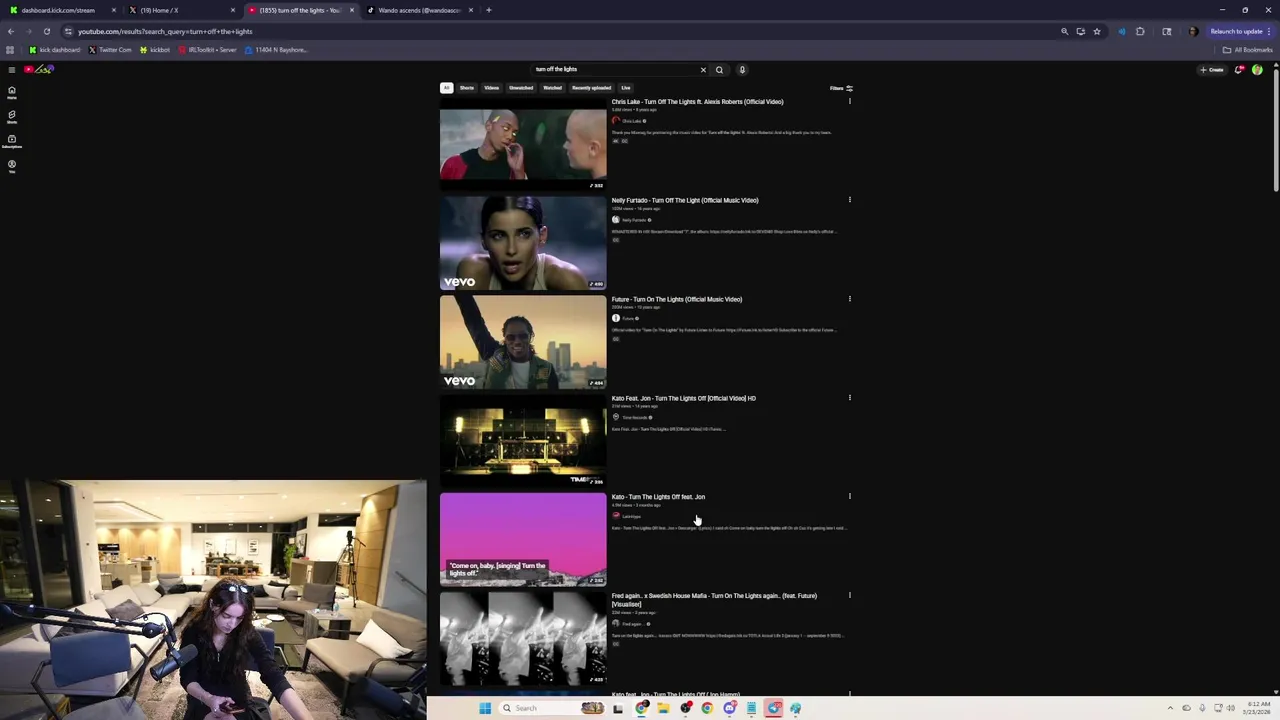The width and height of the screenshot is (1280, 720).
Task: Open the YouTube guide hamburger menu
Action: pyautogui.click(x=11, y=69)
